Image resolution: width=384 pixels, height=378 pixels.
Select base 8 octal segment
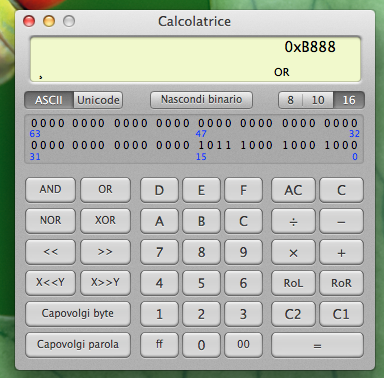click(x=290, y=100)
